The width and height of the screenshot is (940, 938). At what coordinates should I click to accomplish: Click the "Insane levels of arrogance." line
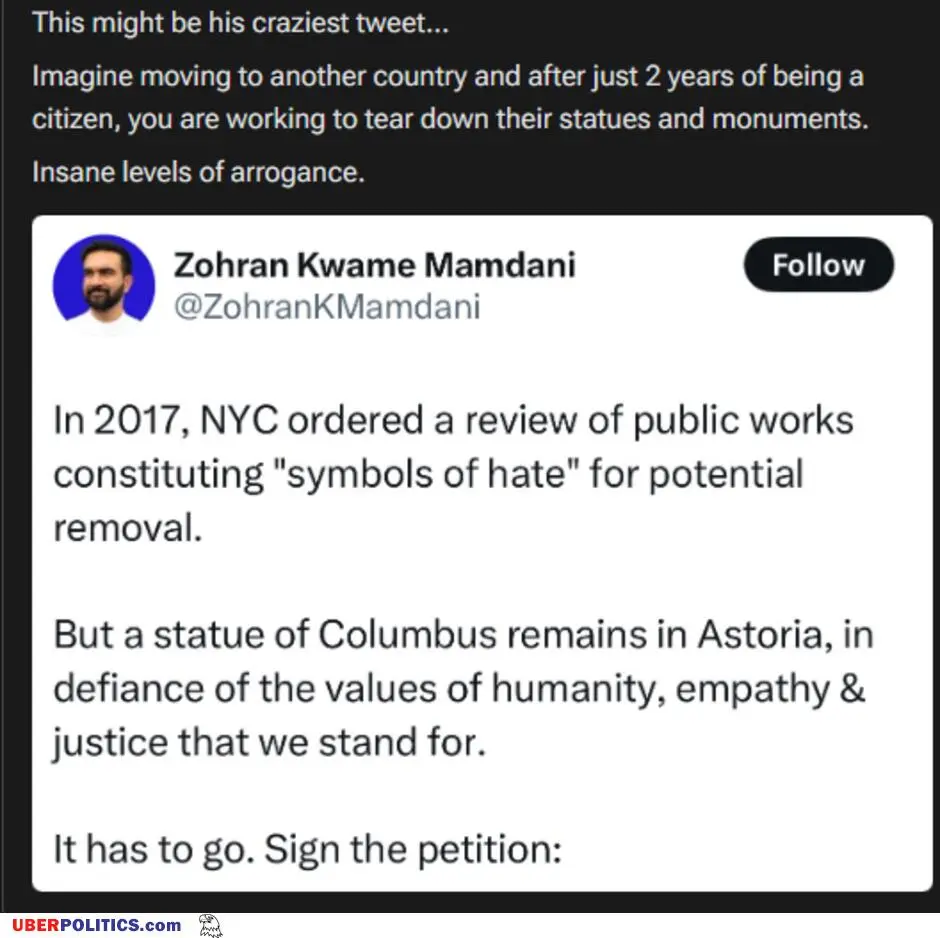tap(198, 172)
